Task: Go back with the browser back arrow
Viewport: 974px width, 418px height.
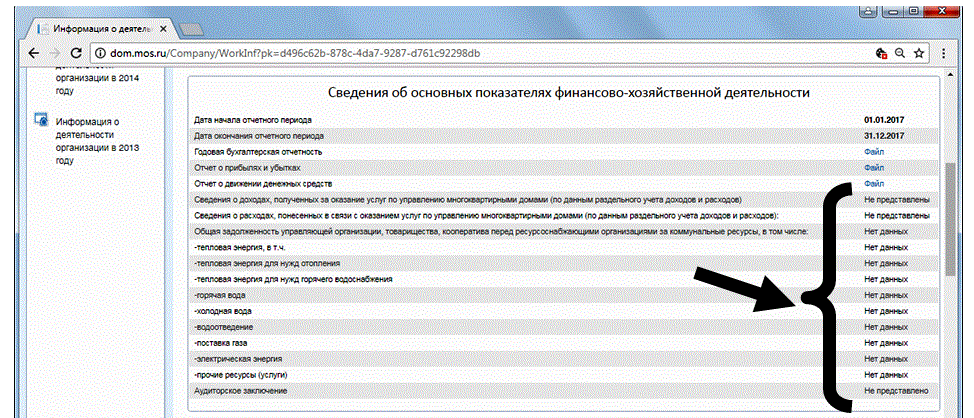Action: [x=34, y=53]
